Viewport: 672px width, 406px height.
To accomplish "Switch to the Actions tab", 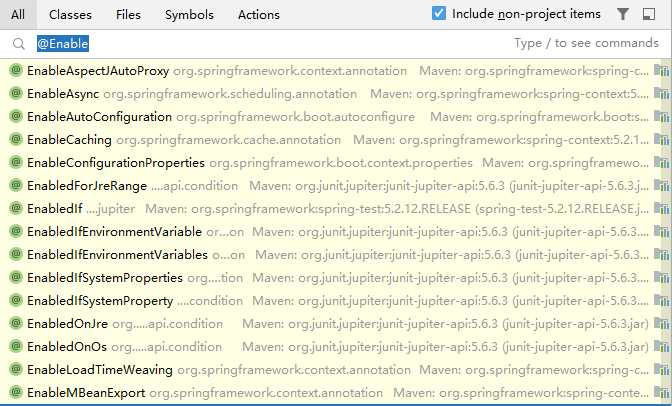I will [258, 15].
